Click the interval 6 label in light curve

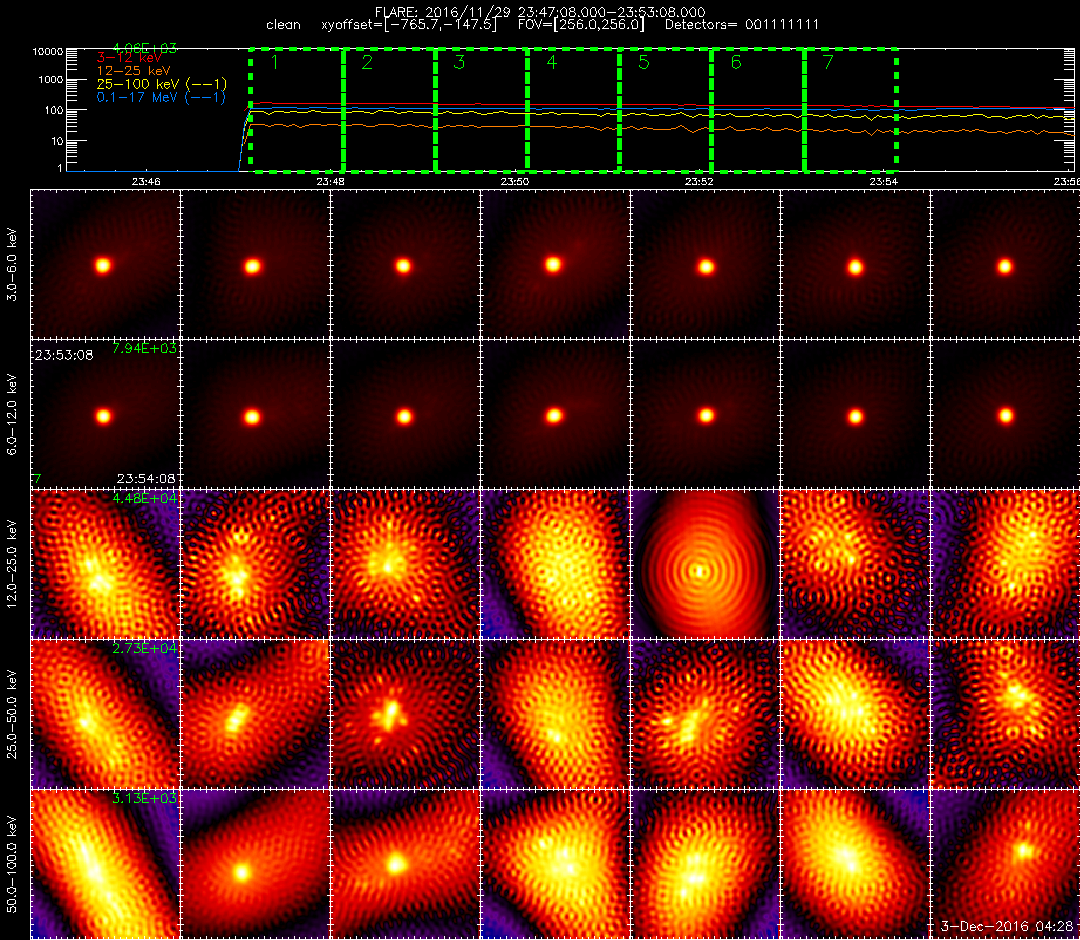click(x=736, y=62)
